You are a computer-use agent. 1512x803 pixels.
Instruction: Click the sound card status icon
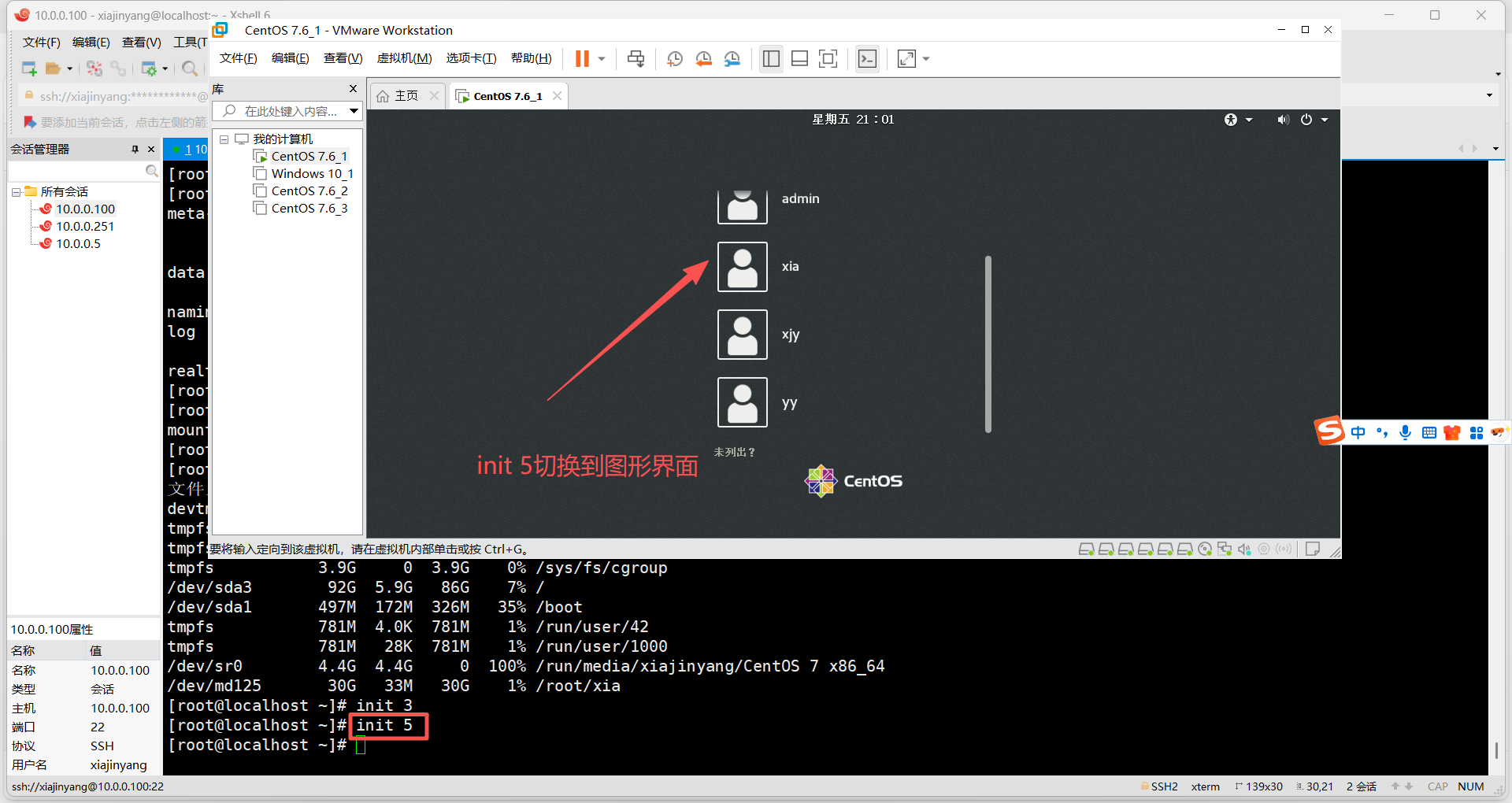tap(1243, 549)
